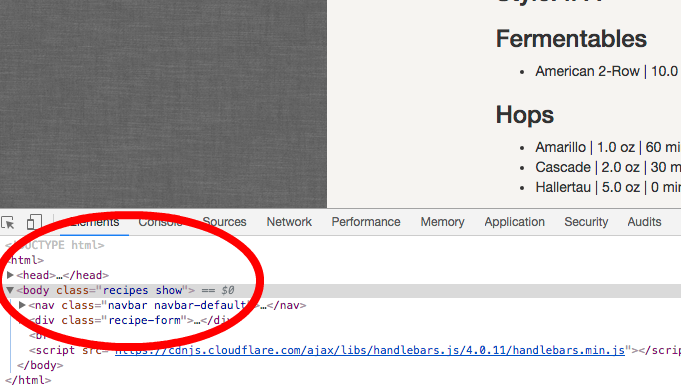Switch to the Security tab
This screenshot has width=681, height=385.
click(586, 222)
